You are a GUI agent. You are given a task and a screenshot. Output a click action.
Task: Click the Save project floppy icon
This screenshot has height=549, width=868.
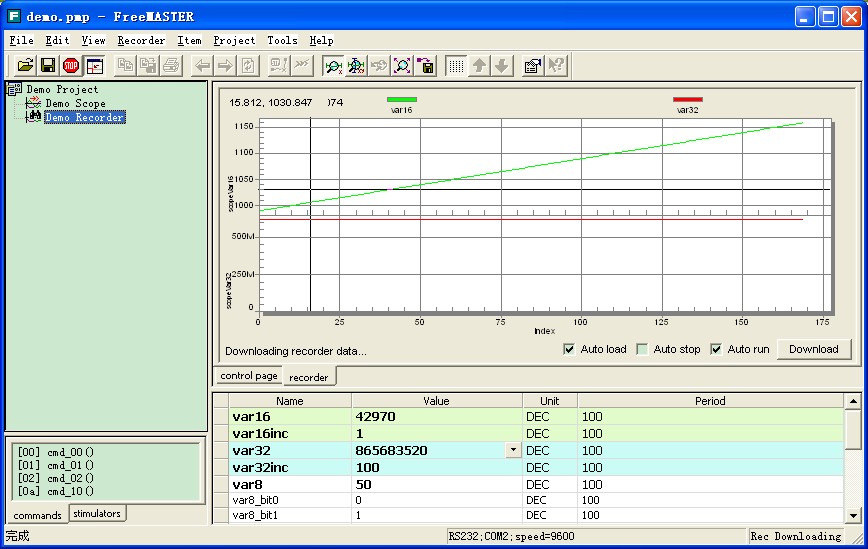[48, 66]
